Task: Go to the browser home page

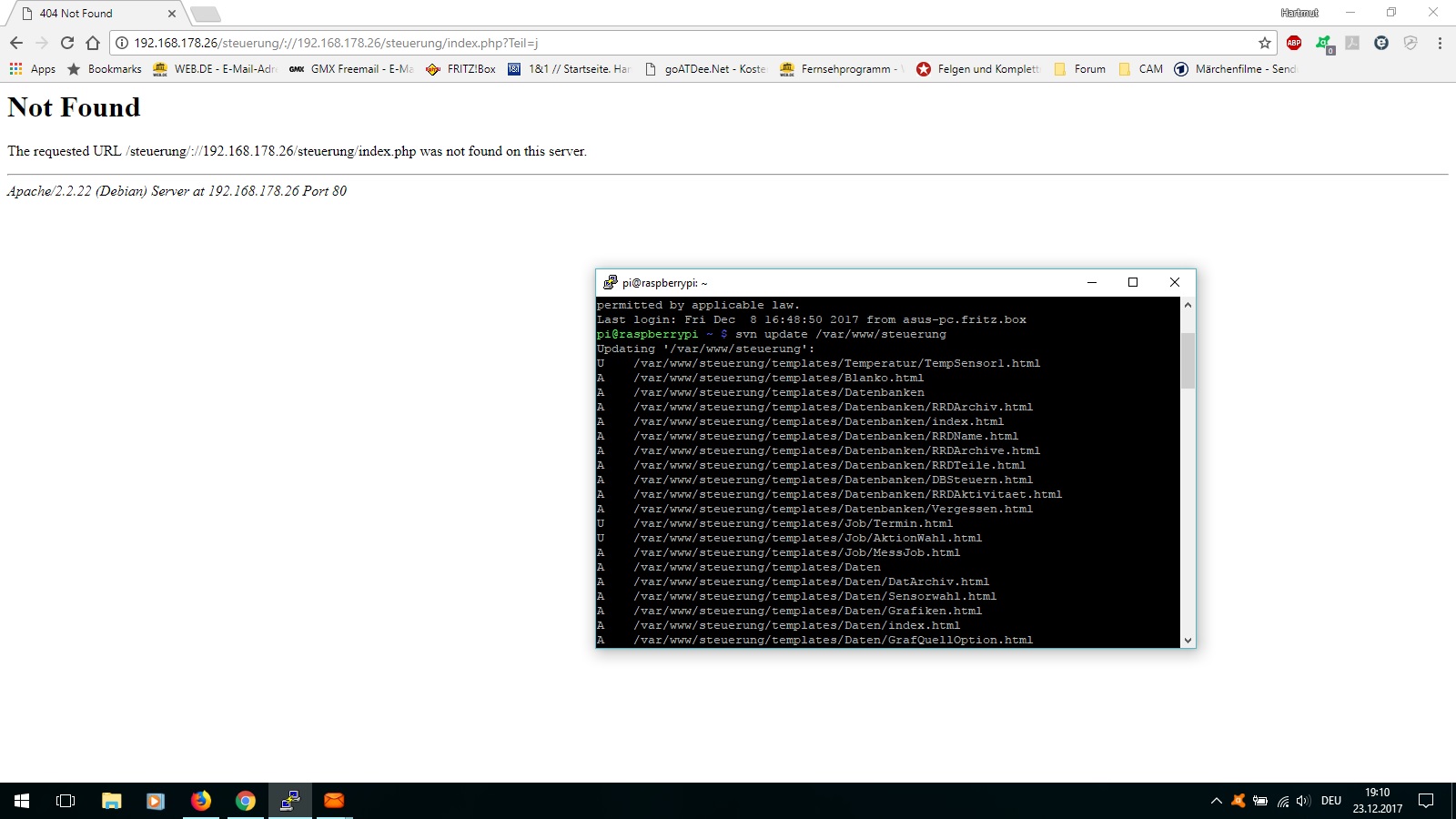Action: (x=93, y=43)
